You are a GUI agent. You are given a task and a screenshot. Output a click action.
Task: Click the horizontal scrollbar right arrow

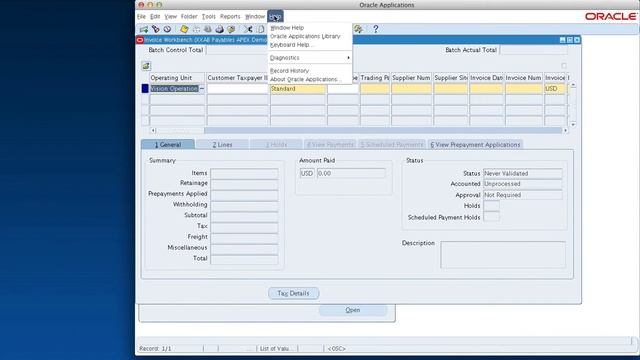(x=565, y=131)
